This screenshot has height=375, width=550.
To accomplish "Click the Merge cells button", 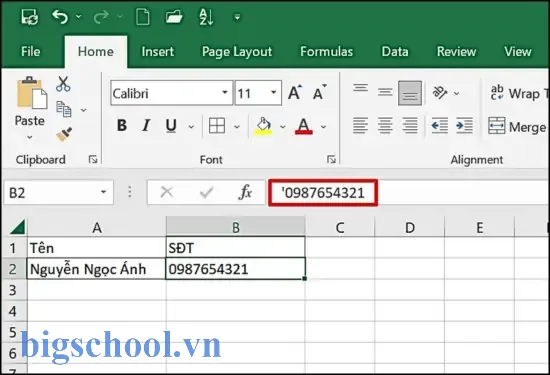I will (518, 126).
